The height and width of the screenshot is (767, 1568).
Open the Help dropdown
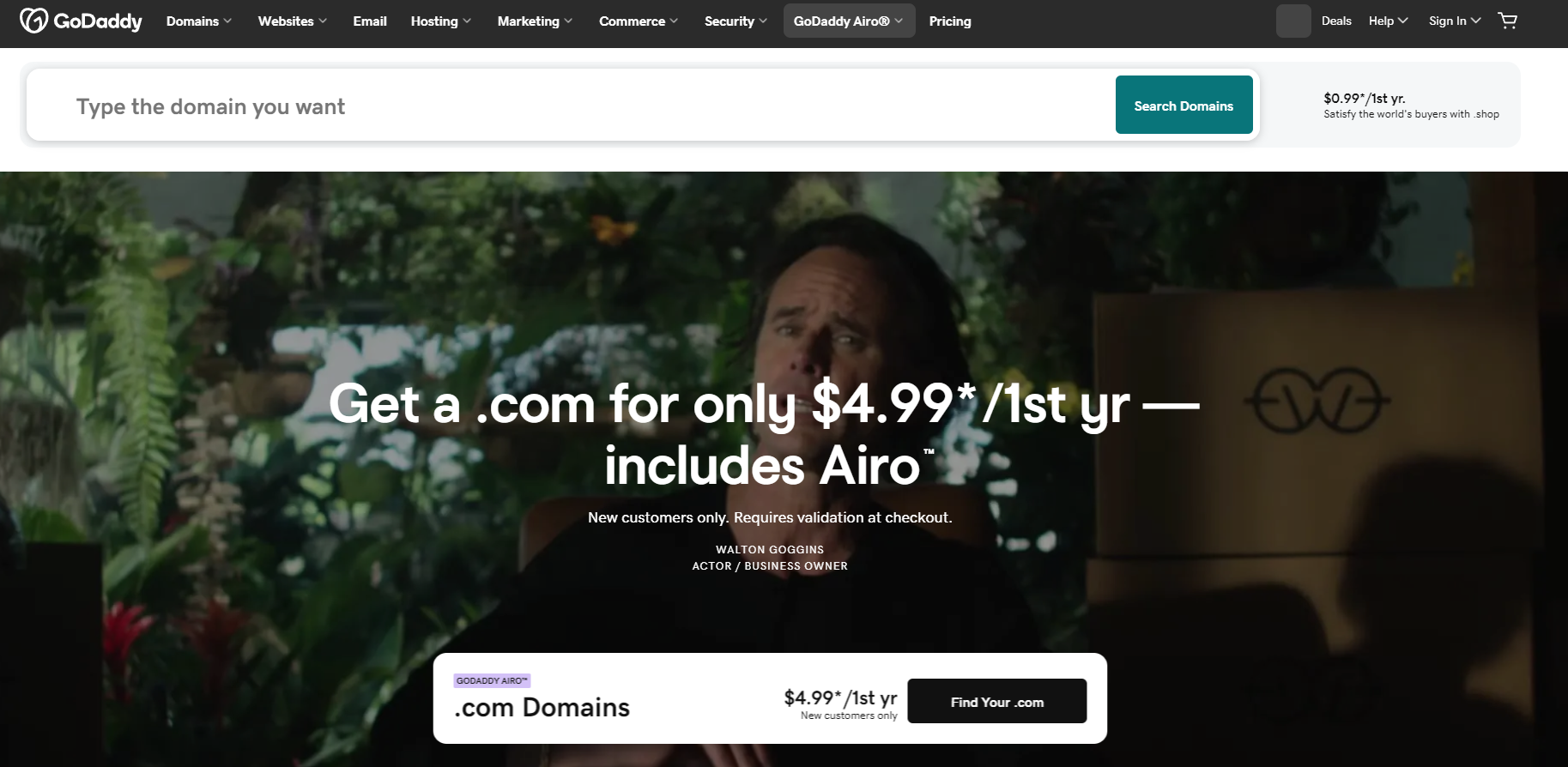click(1388, 21)
